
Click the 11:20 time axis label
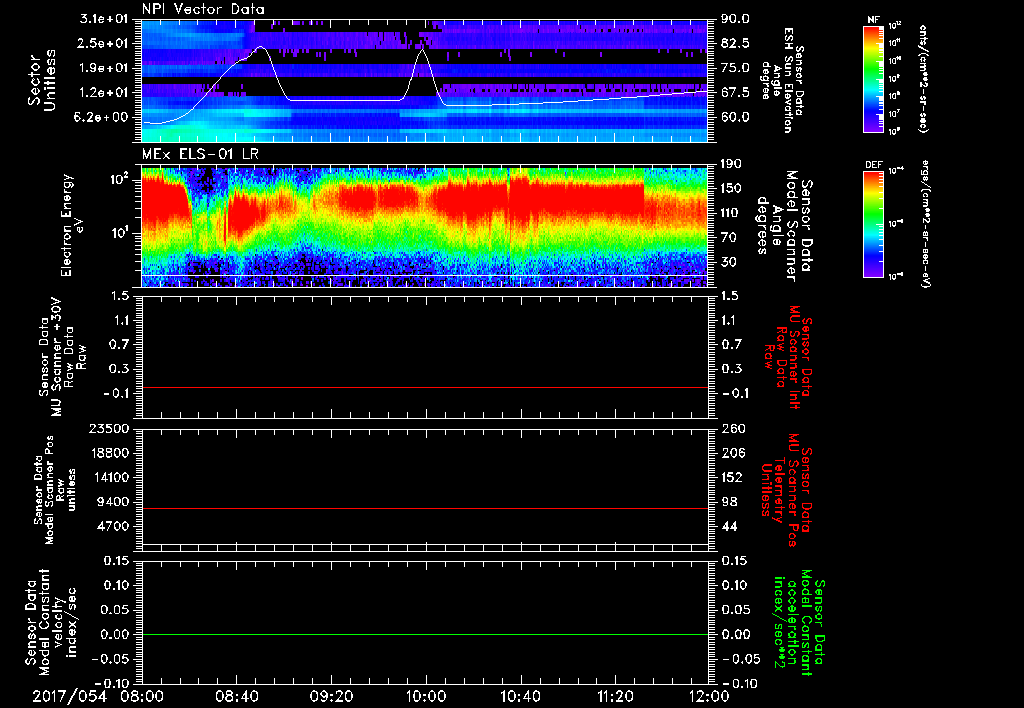(x=615, y=696)
